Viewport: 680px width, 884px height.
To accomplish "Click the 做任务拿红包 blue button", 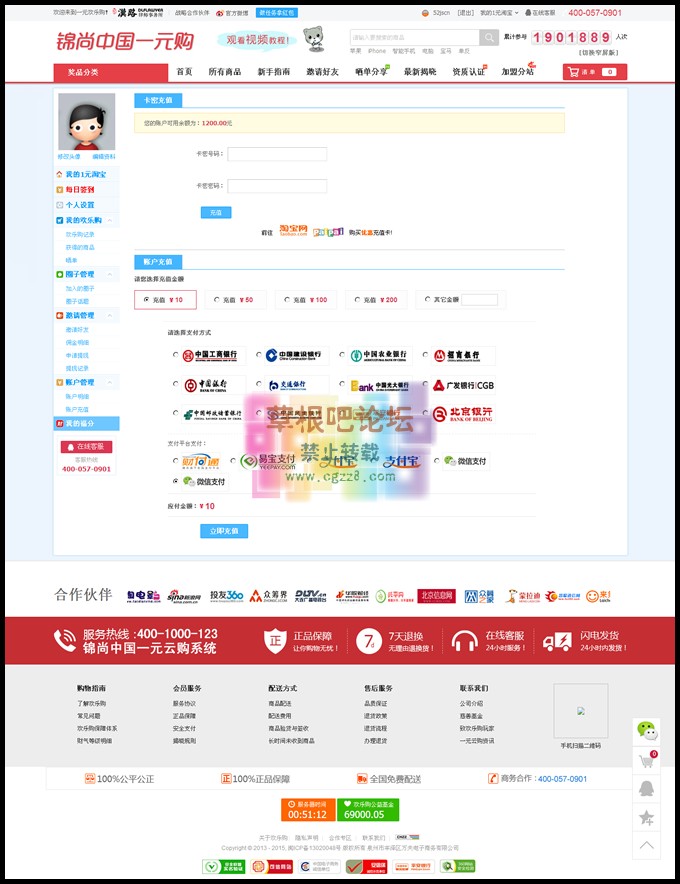I will click(x=277, y=12).
